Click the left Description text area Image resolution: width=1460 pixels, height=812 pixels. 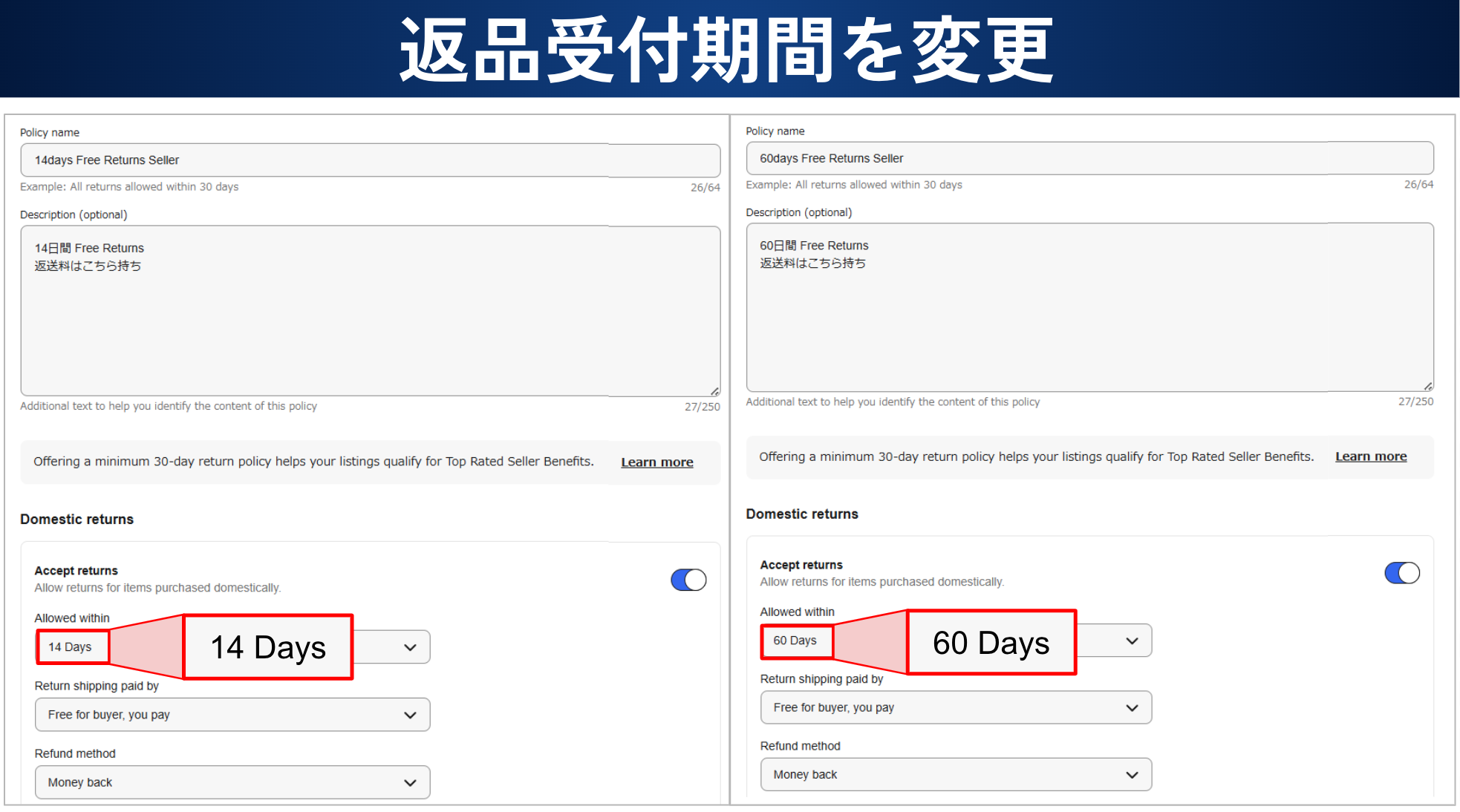tap(370, 312)
